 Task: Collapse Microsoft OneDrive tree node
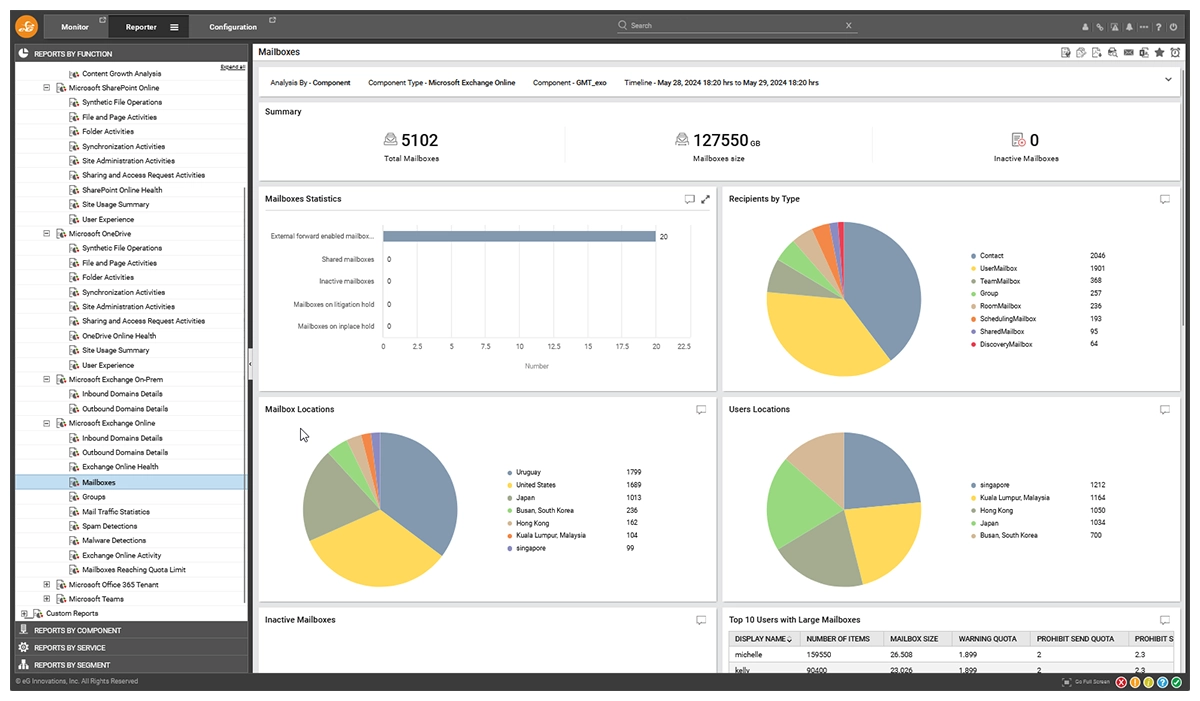point(47,234)
